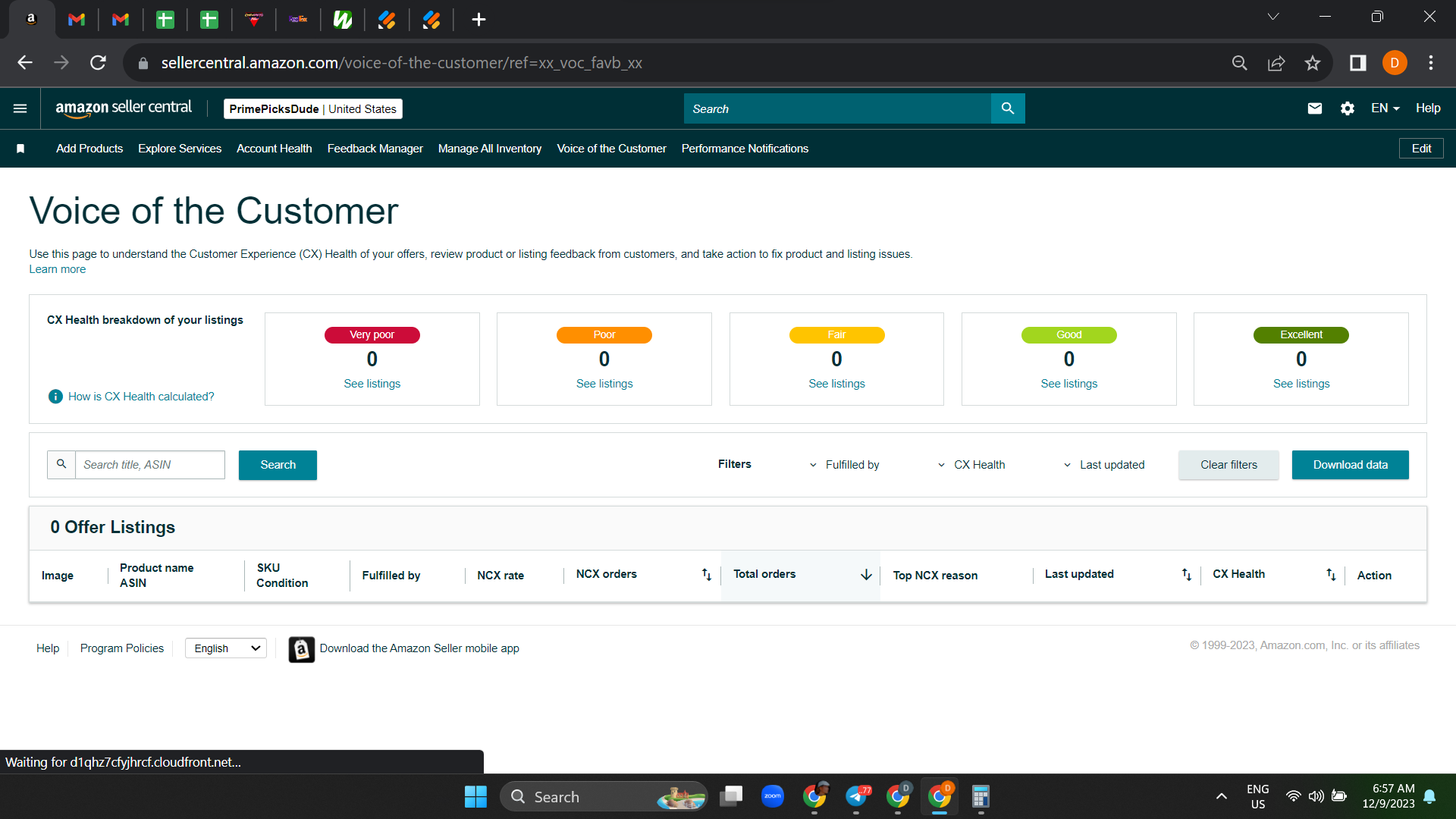Screen dimensions: 1456x819
Task: Open Calculator from the taskbar
Action: (x=981, y=796)
